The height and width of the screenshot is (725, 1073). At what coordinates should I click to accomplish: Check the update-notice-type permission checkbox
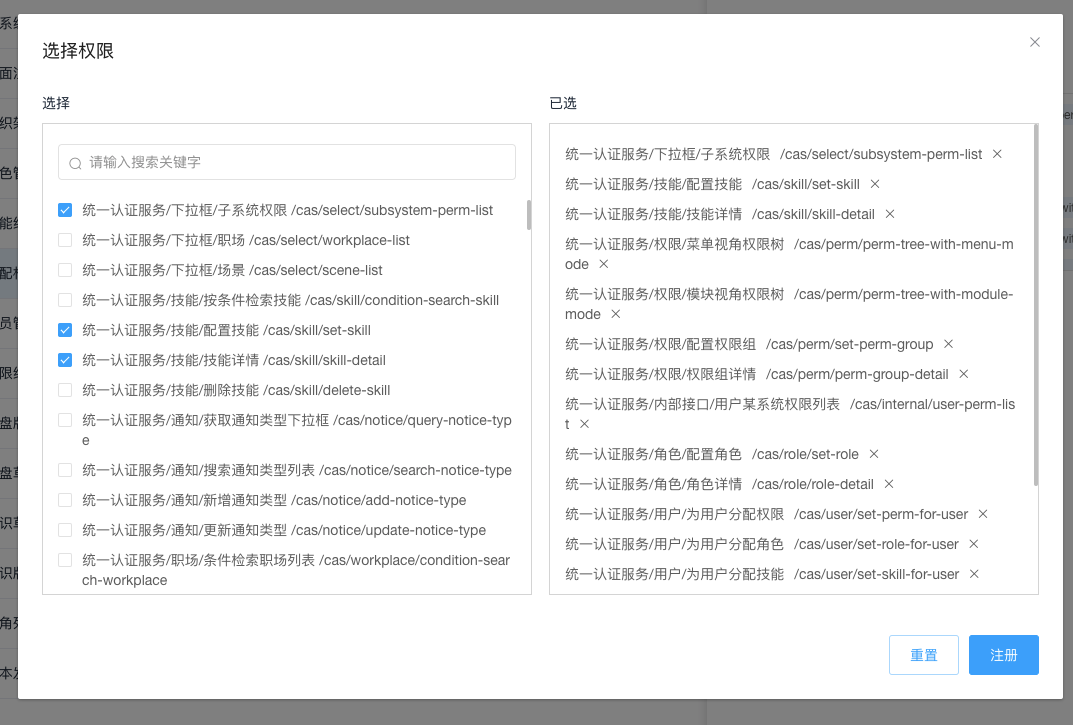tap(65, 530)
